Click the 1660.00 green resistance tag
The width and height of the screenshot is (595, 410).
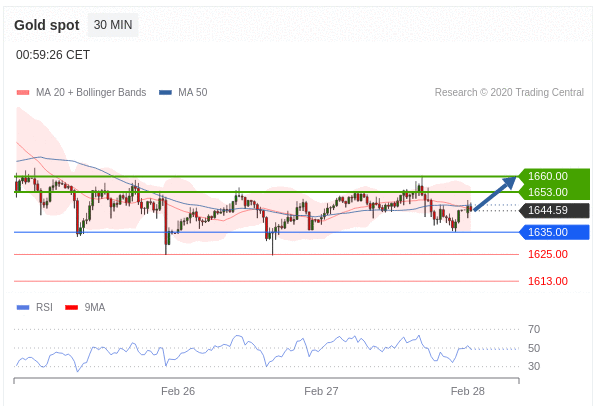(554, 176)
